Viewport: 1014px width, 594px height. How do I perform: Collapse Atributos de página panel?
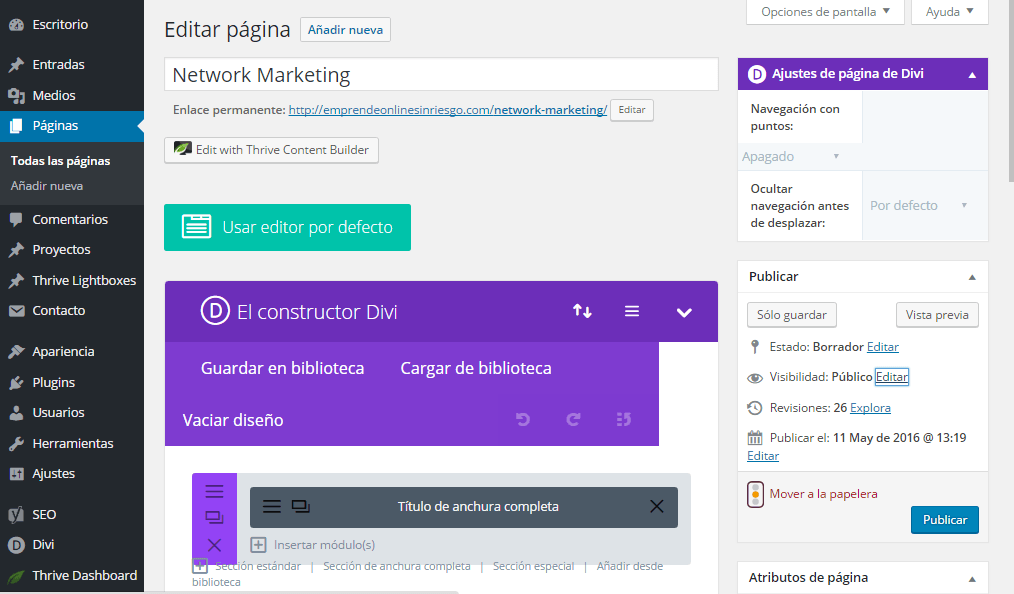pyautogui.click(x=972, y=579)
